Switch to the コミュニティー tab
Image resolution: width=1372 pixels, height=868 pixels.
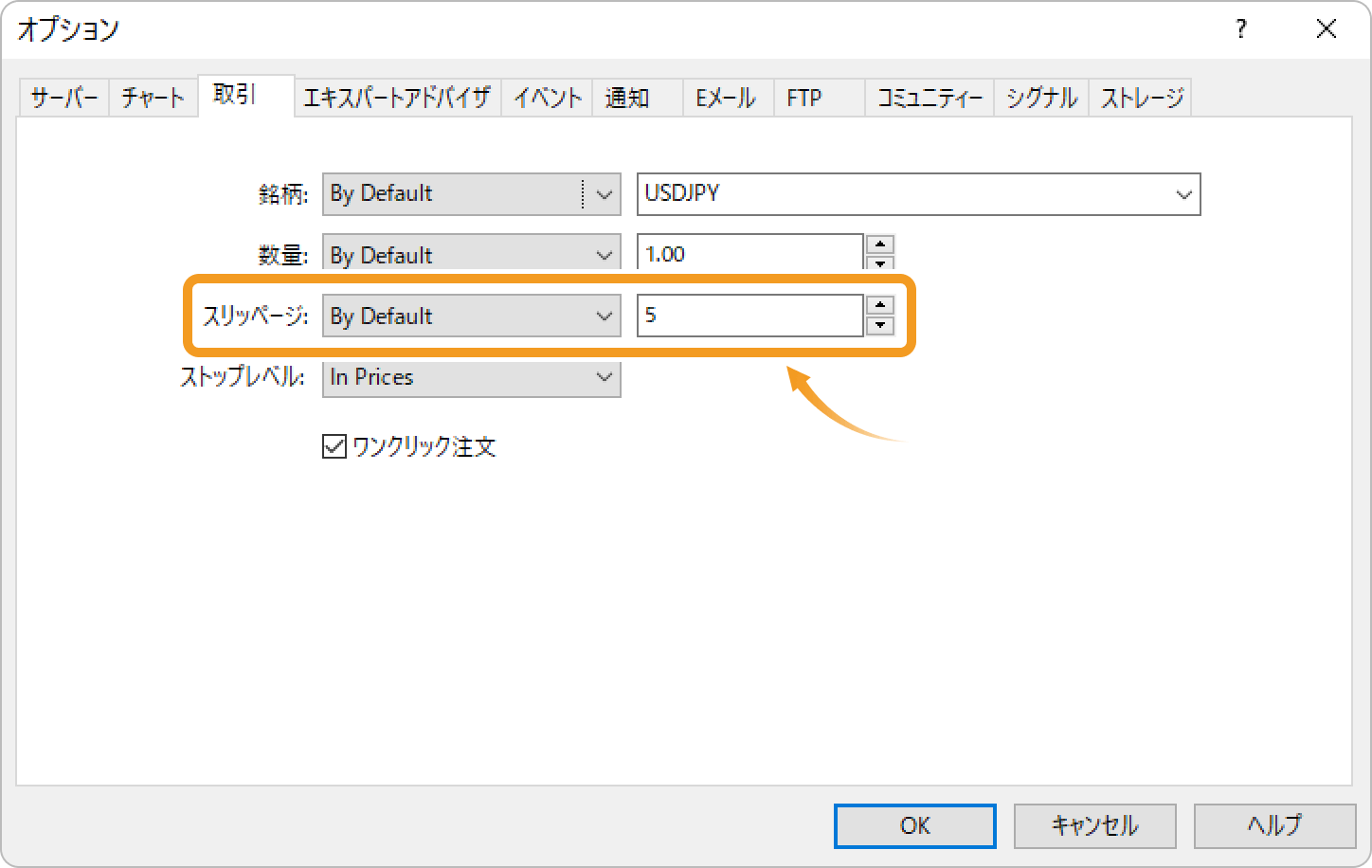pos(929,98)
